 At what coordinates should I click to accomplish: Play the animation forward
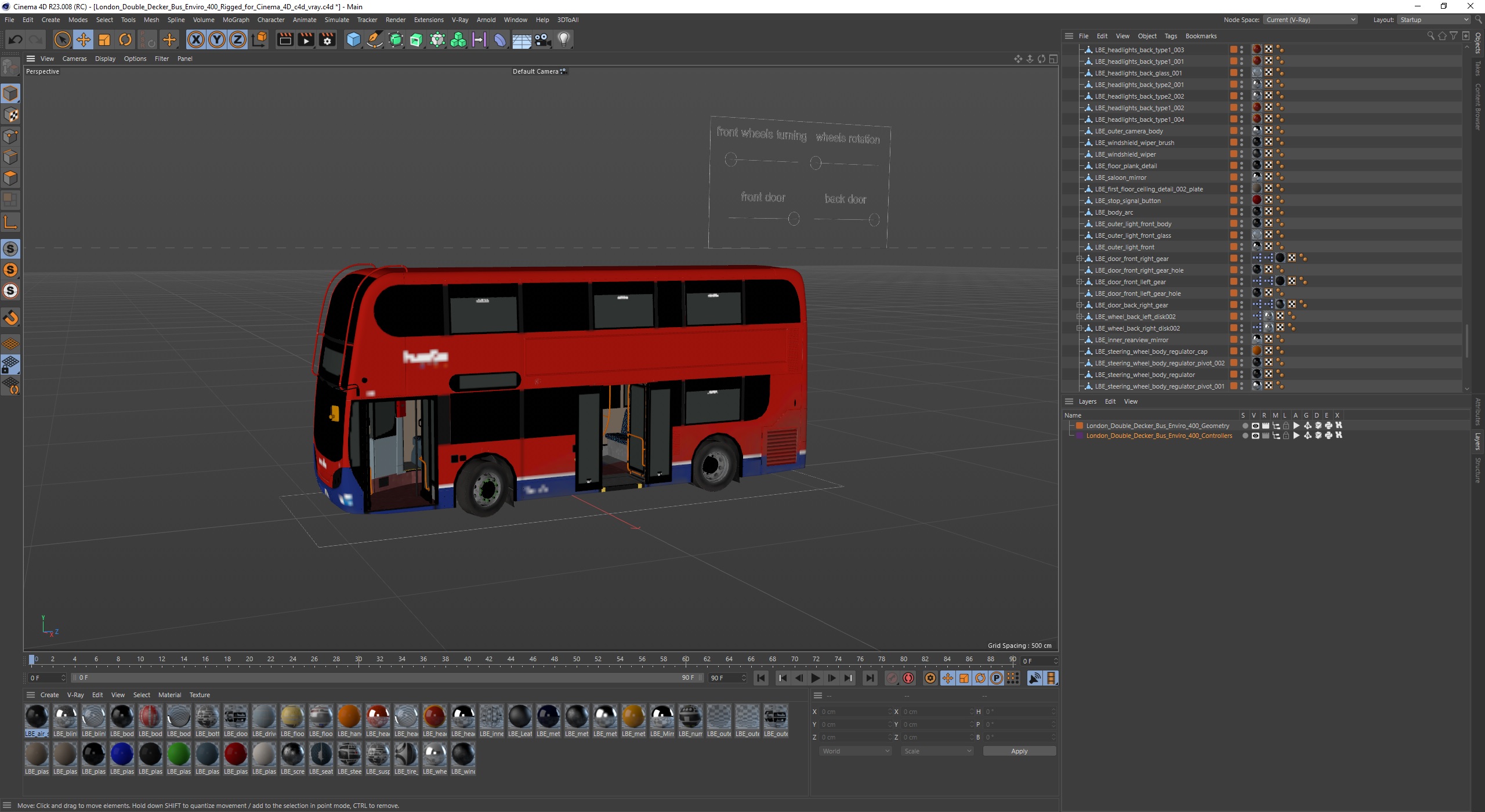(816, 678)
